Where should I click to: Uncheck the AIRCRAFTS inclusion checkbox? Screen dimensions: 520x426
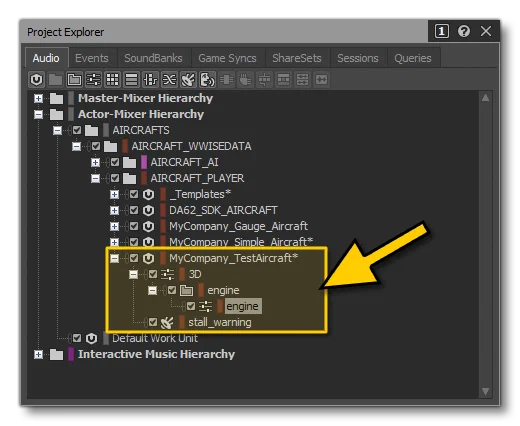pos(77,130)
